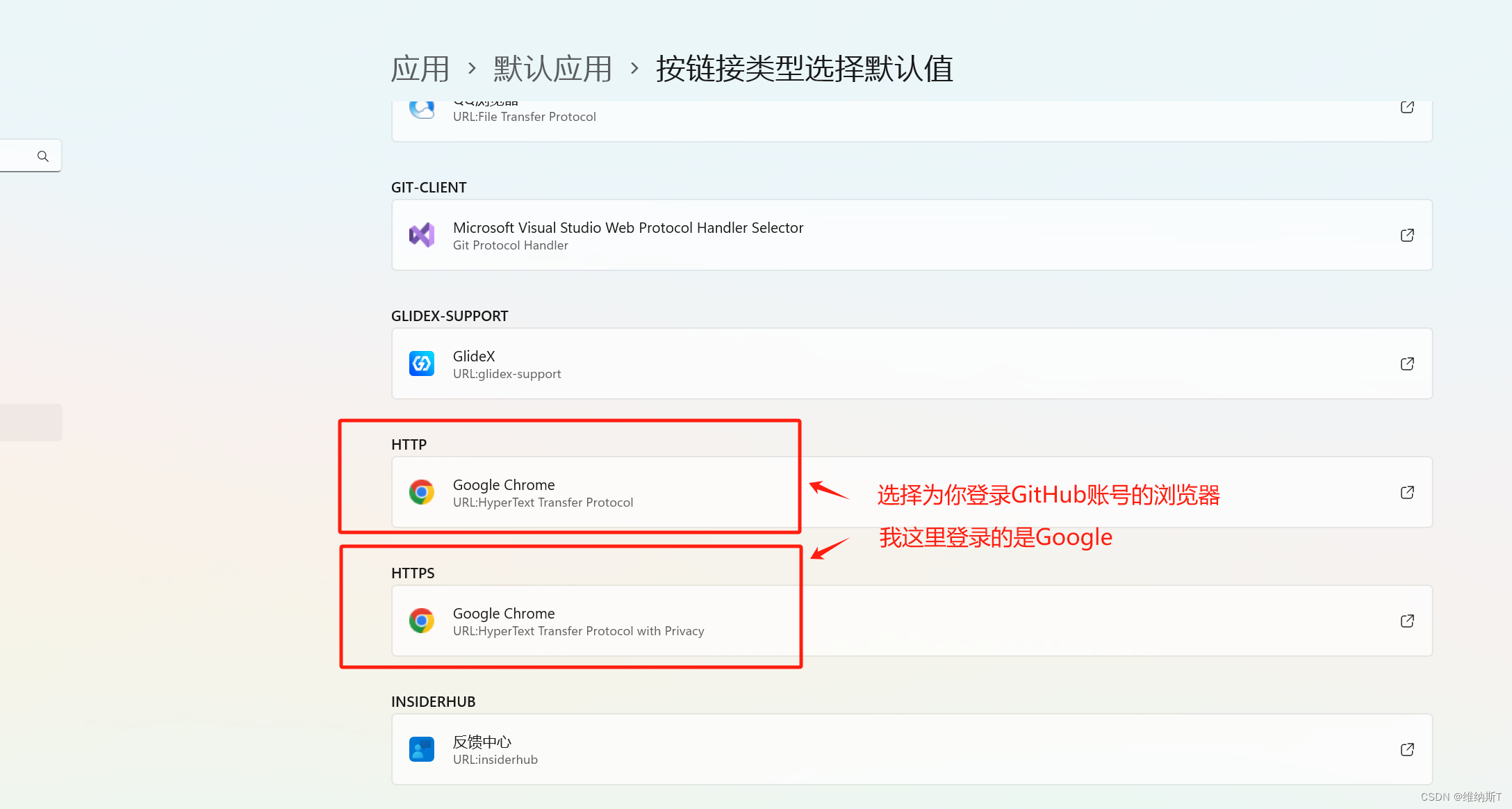Open external-link icon on HTTP row

[x=1407, y=492]
